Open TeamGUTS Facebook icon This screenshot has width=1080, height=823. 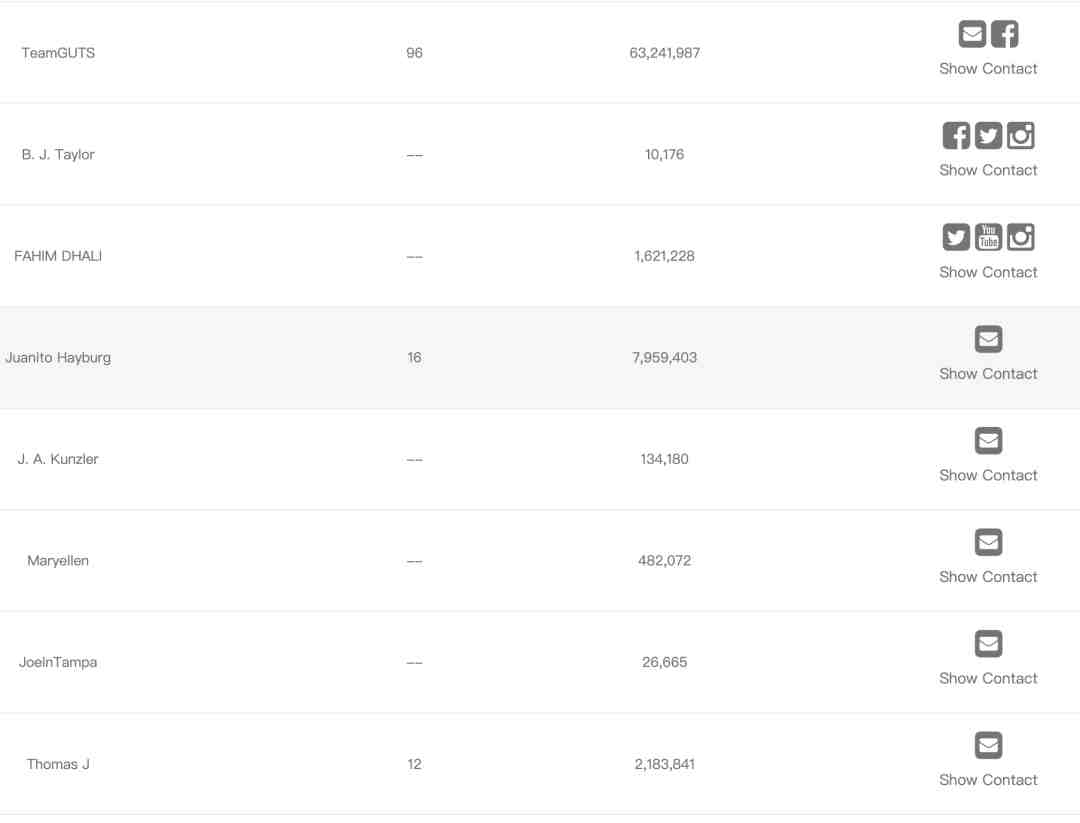[x=1004, y=34]
